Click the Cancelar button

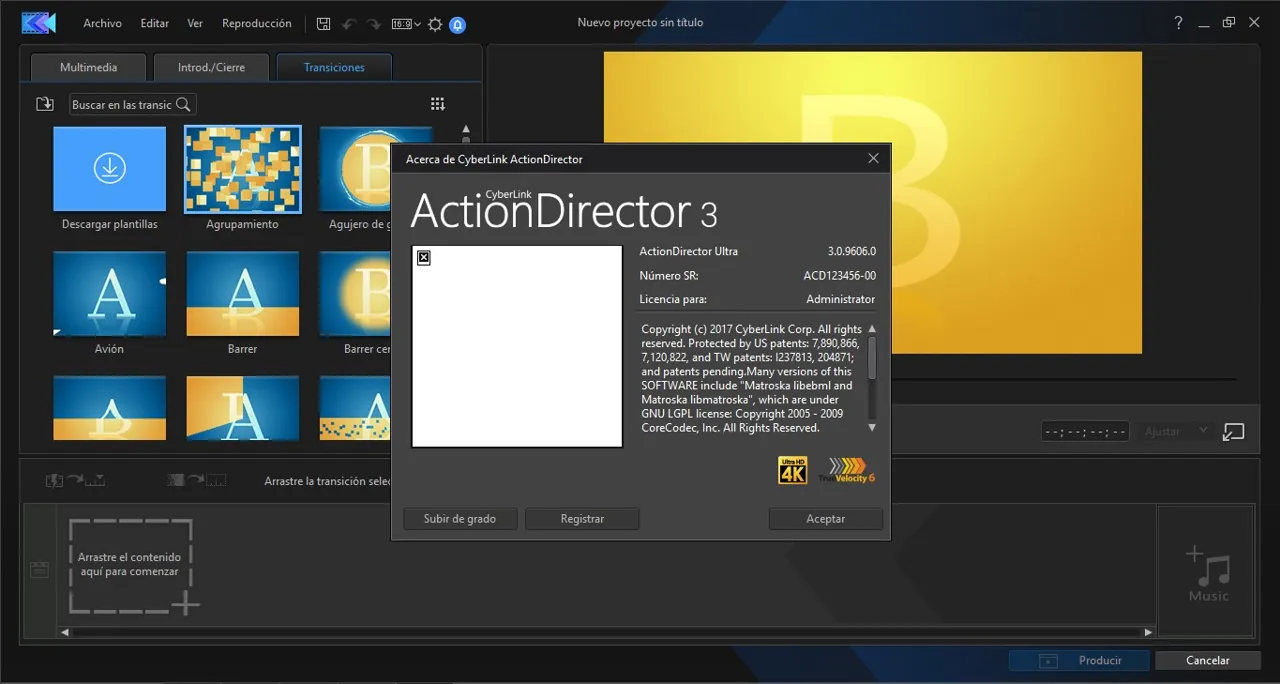pos(1207,660)
